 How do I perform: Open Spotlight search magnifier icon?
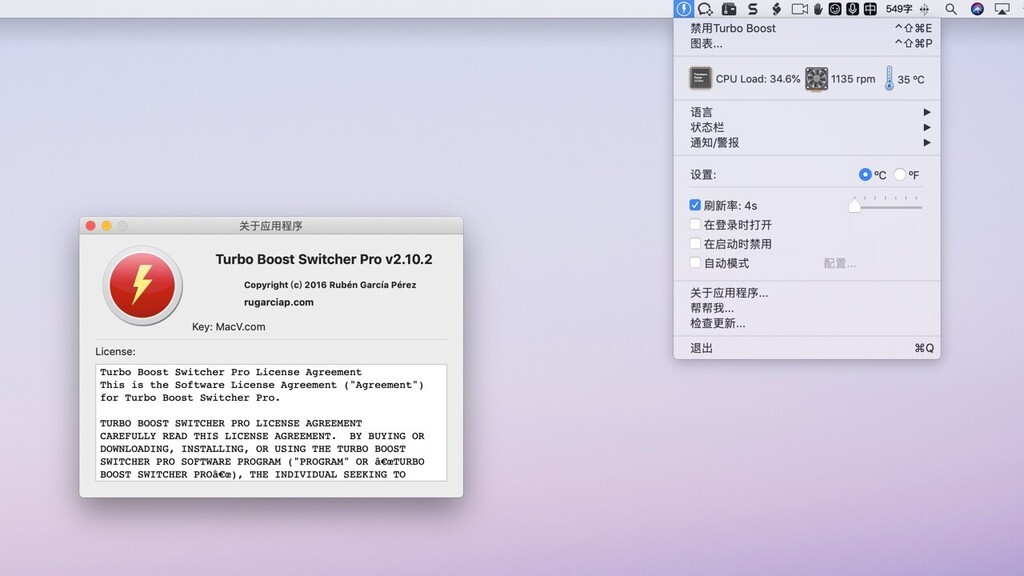pyautogui.click(x=951, y=9)
